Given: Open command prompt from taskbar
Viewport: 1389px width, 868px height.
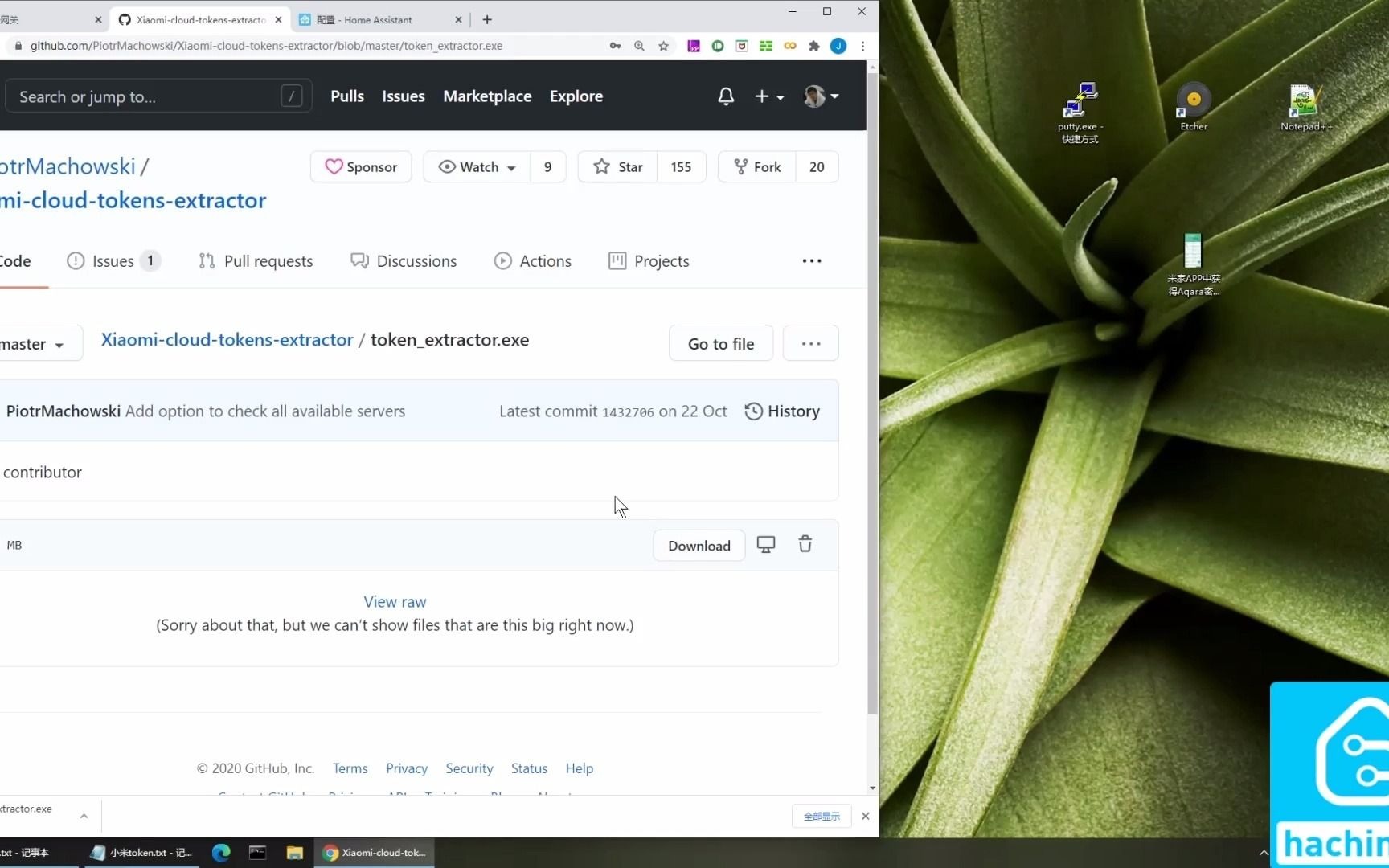Looking at the screenshot, I should tap(257, 853).
